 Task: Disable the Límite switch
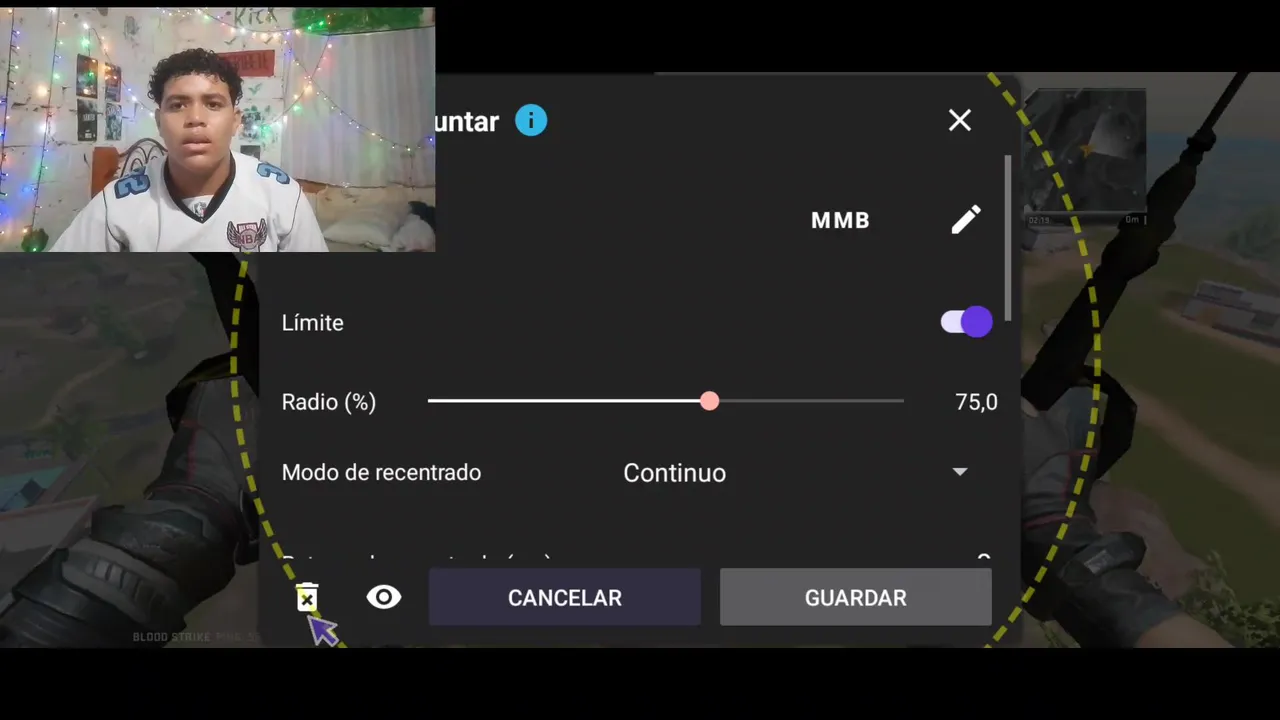pyautogui.click(x=966, y=322)
